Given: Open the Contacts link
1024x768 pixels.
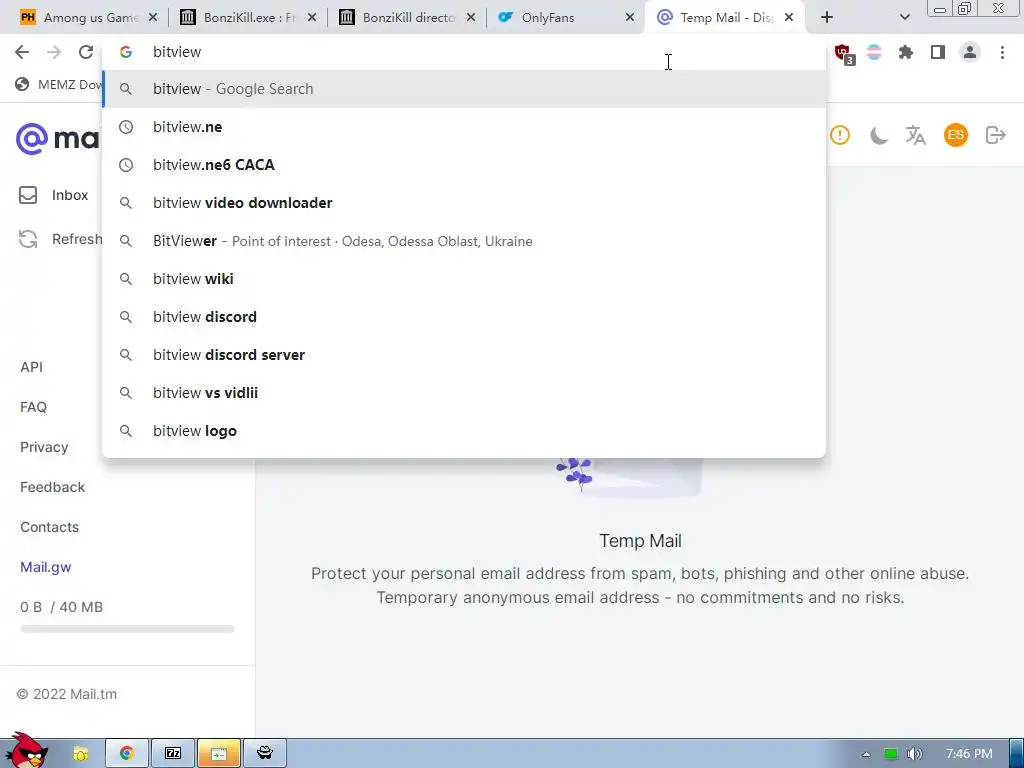Looking at the screenshot, I should [49, 527].
